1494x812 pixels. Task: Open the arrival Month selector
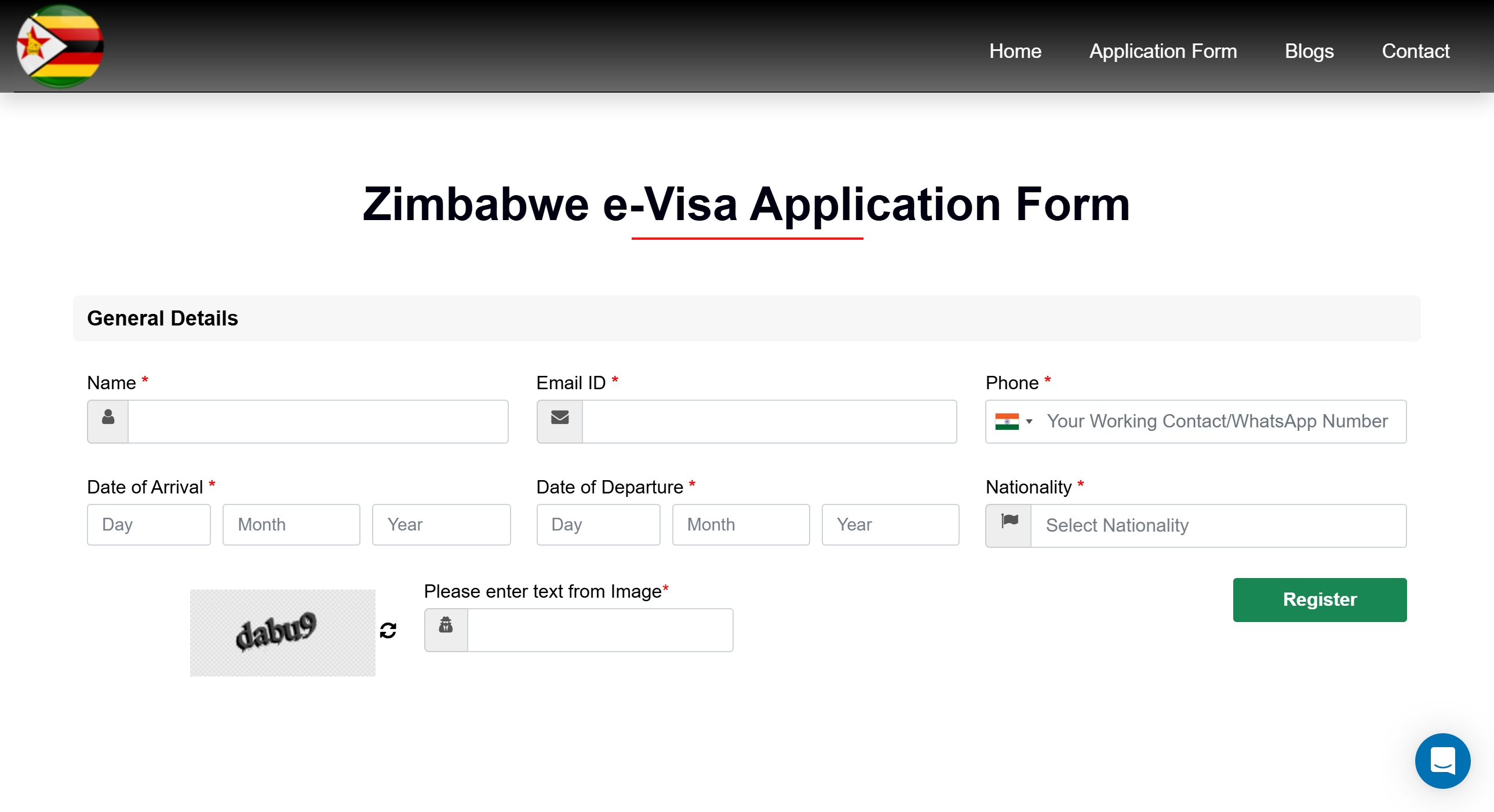(291, 525)
